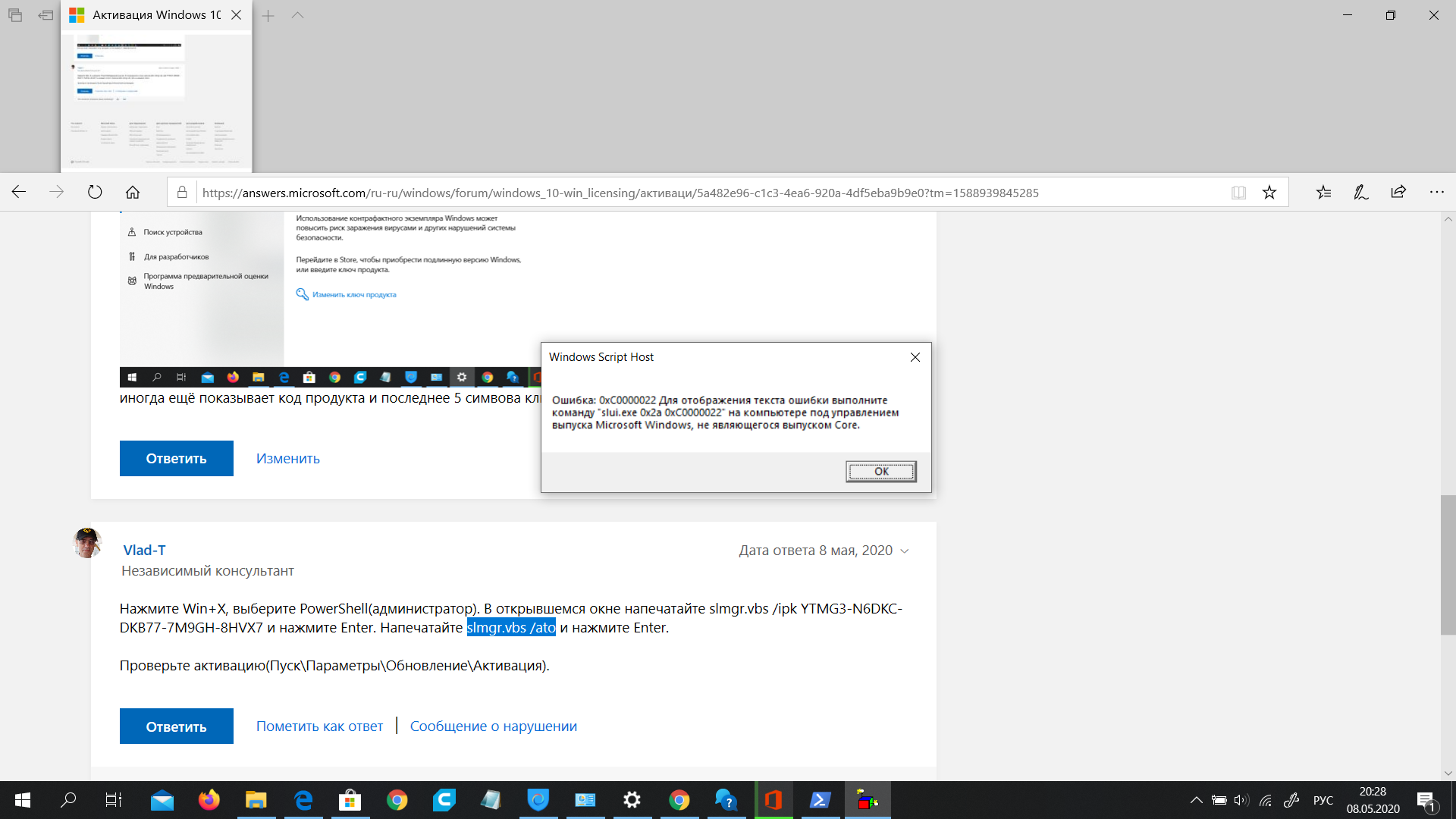Open Favorites hub icon

pos(1323,193)
